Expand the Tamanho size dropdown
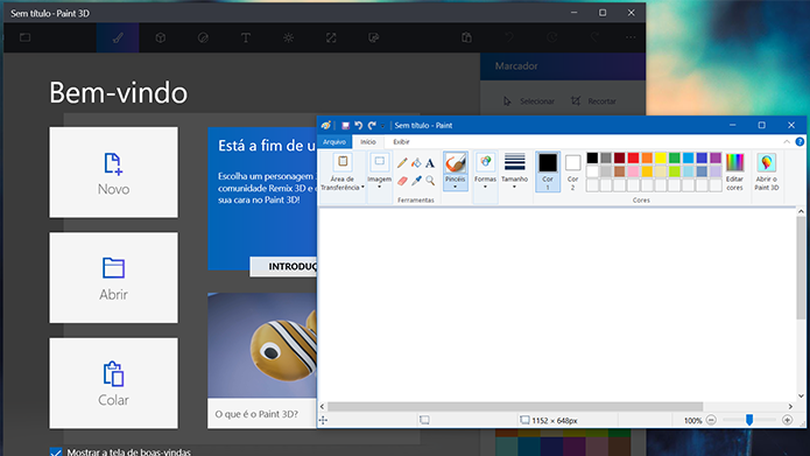 click(514, 186)
